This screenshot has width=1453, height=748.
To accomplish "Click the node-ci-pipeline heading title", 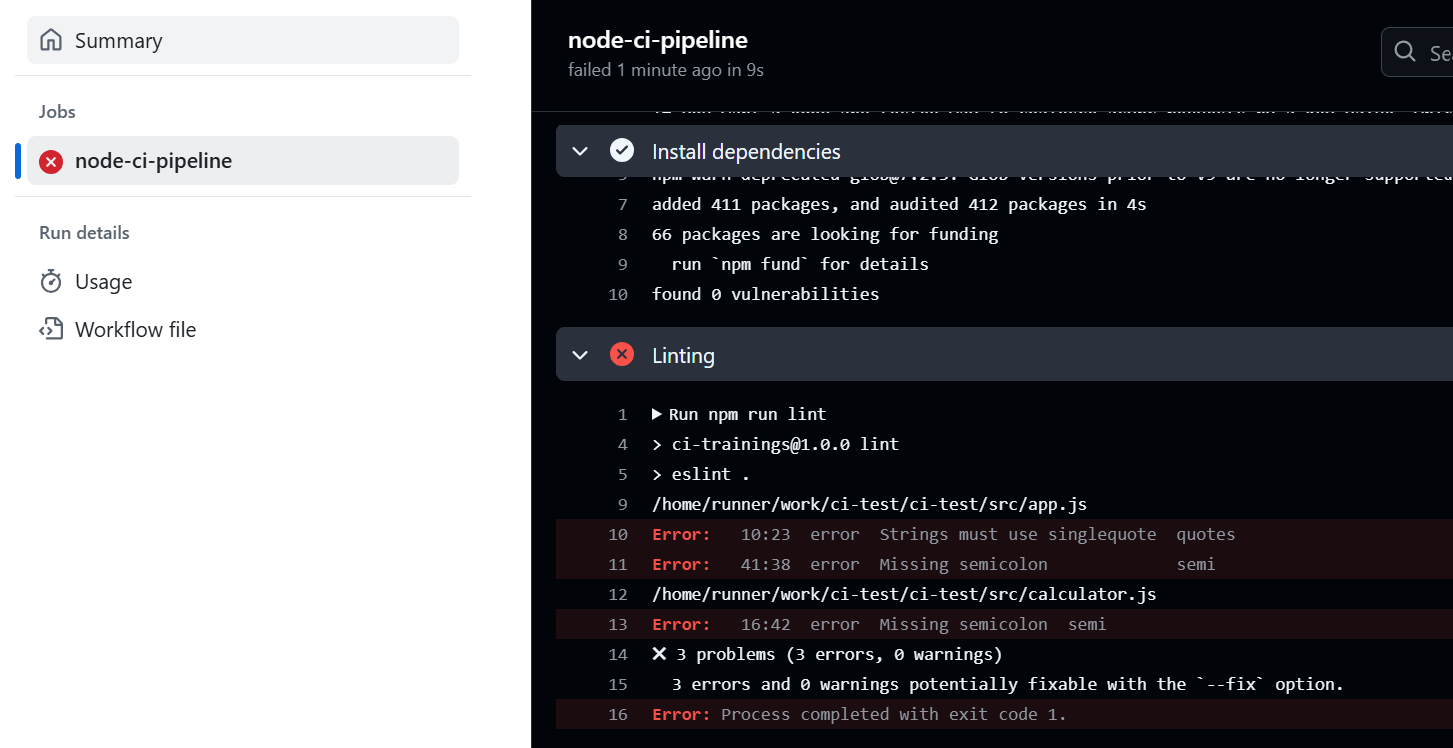I will (657, 40).
